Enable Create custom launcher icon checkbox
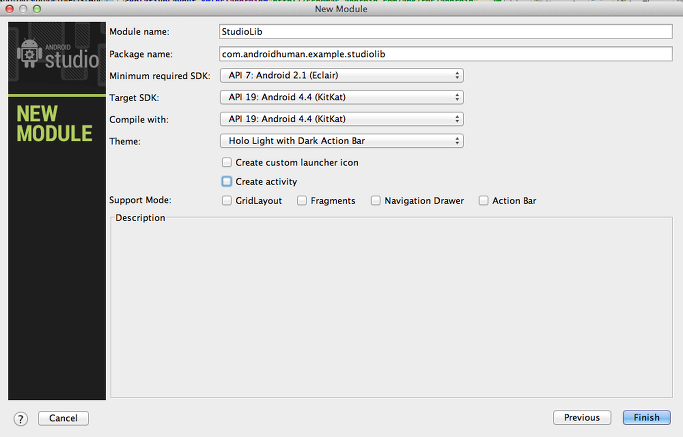 click(227, 163)
